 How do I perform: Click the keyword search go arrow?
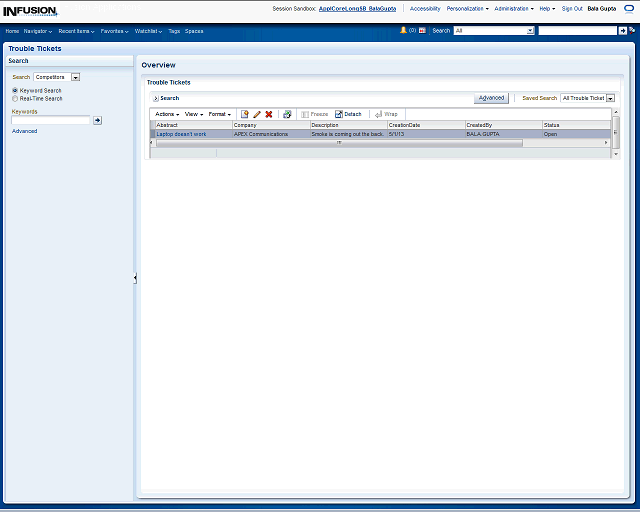(97, 120)
